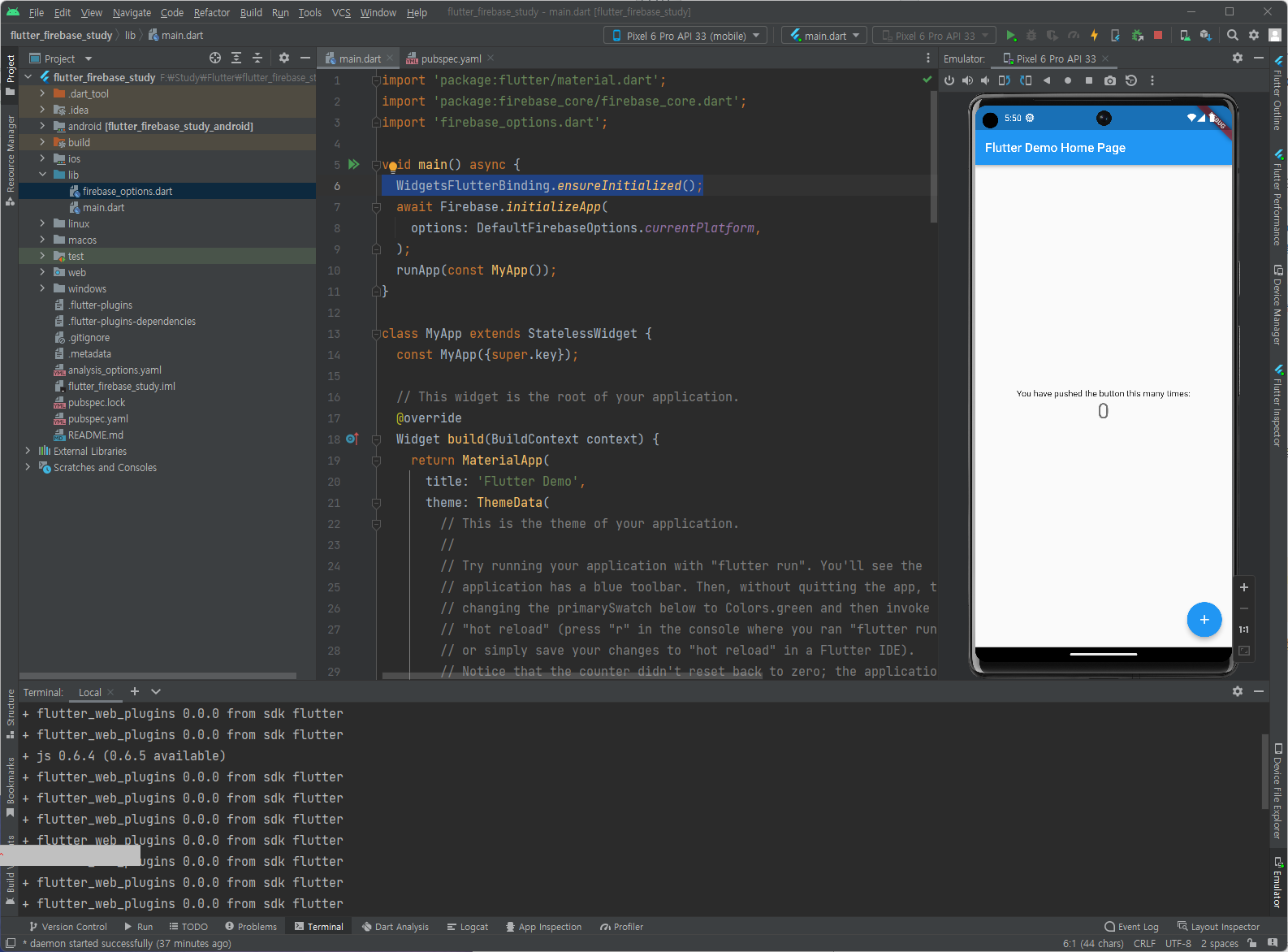The image size is (1288, 952).
Task: Open the Logcat tool tab
Action: pos(468,927)
